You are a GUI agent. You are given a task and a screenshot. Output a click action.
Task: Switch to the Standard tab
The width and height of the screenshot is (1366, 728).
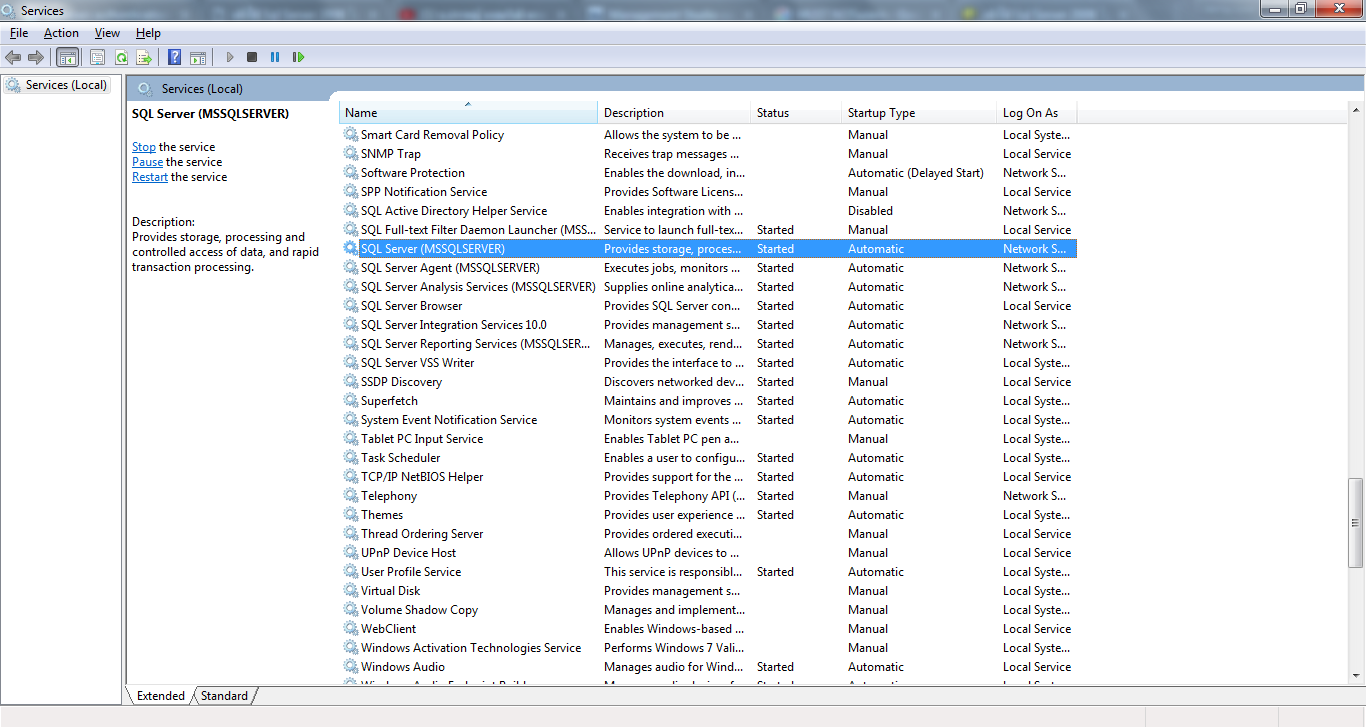pos(224,695)
